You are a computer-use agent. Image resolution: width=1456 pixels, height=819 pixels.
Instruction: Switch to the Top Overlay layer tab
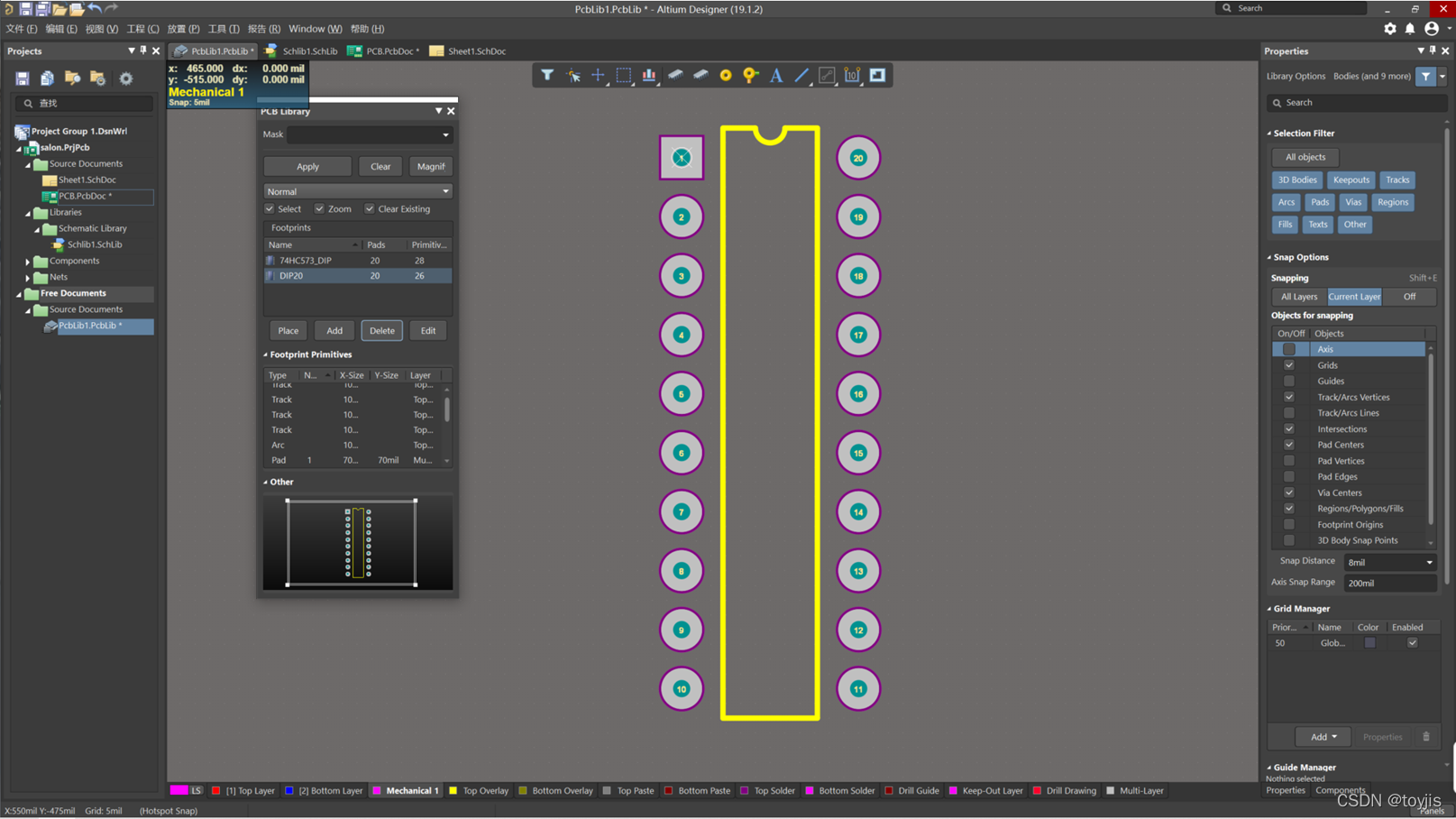479,791
